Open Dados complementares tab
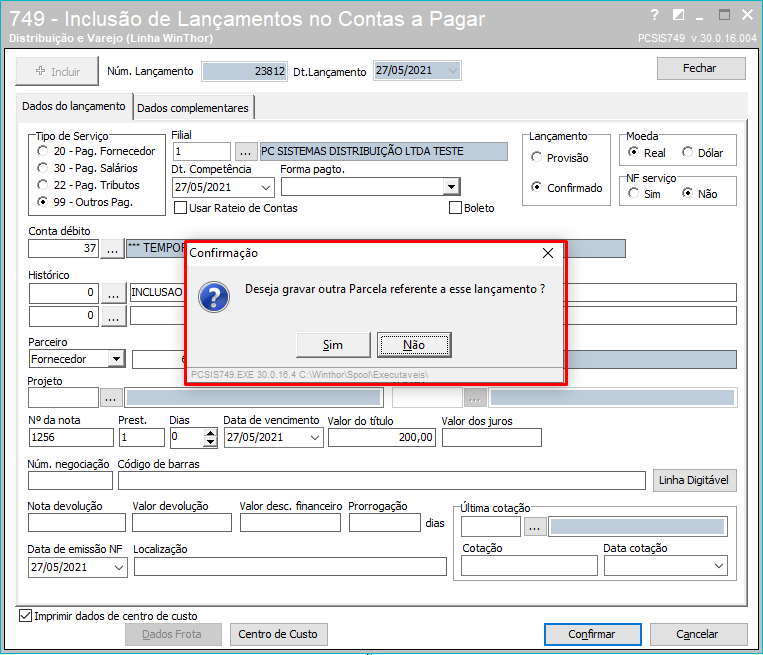Screen dimensions: 763x655 pos(193,108)
